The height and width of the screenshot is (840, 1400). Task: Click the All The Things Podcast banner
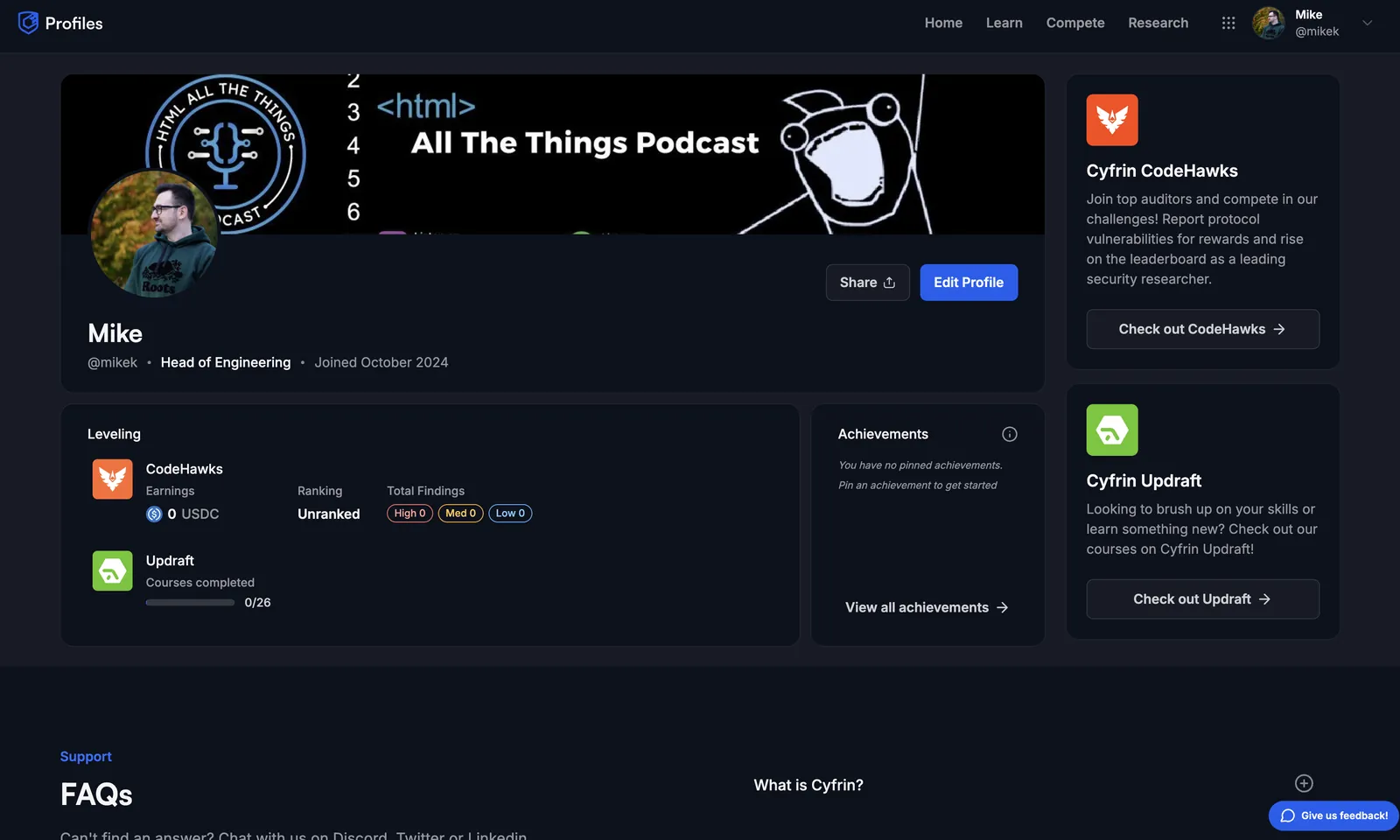pyautogui.click(x=552, y=154)
